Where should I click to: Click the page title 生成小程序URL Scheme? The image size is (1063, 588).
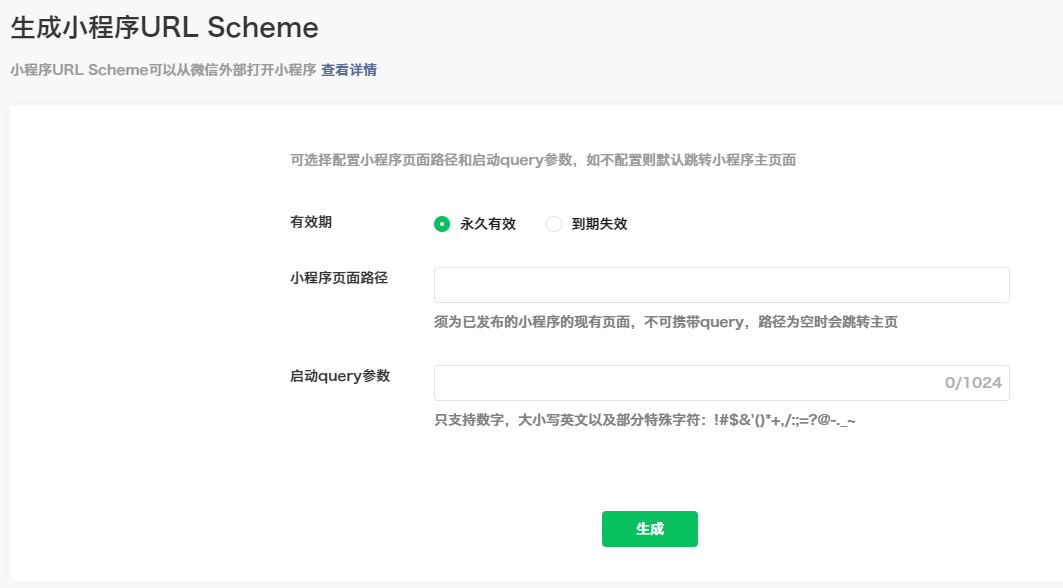click(163, 28)
